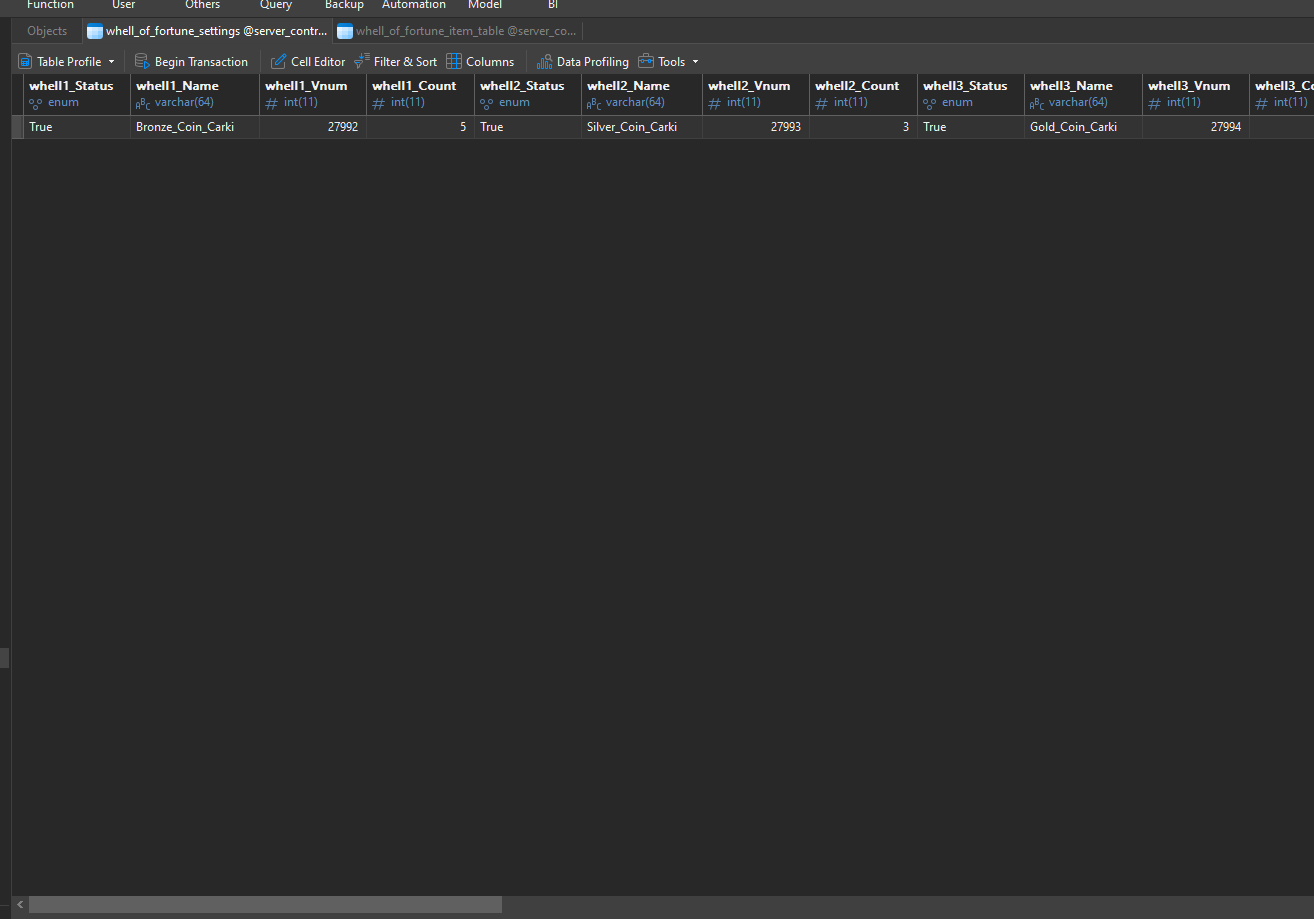This screenshot has width=1314, height=919.
Task: Click the Gold_Coin_Carki cell
Action: pos(1084,127)
